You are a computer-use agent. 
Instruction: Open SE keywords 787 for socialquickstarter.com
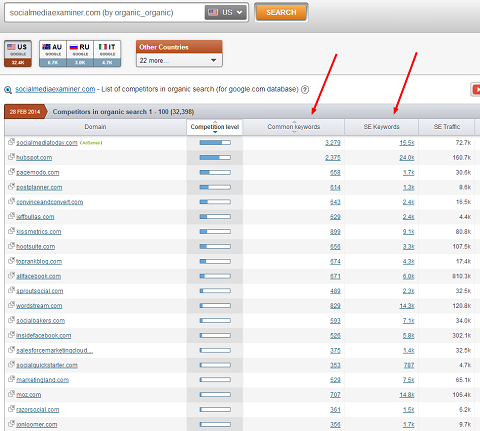(409, 365)
